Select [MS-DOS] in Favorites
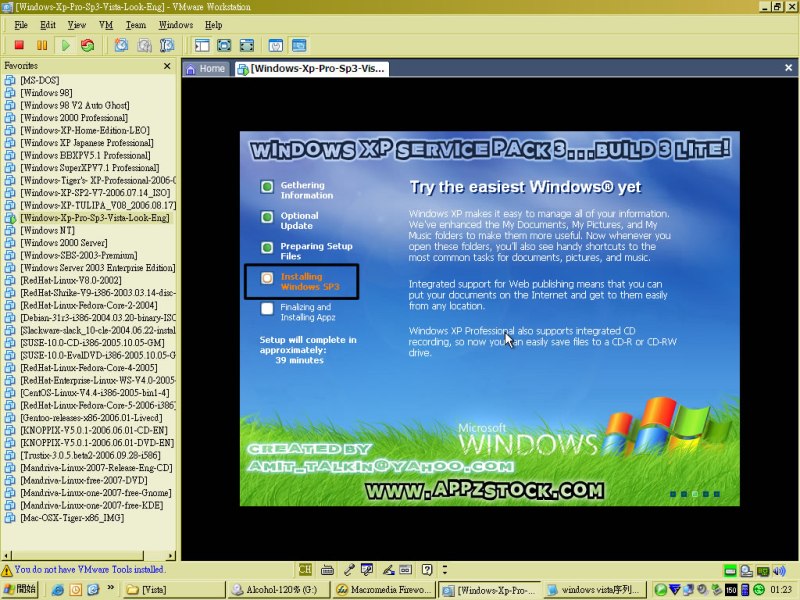The height and width of the screenshot is (600, 800). (40, 80)
